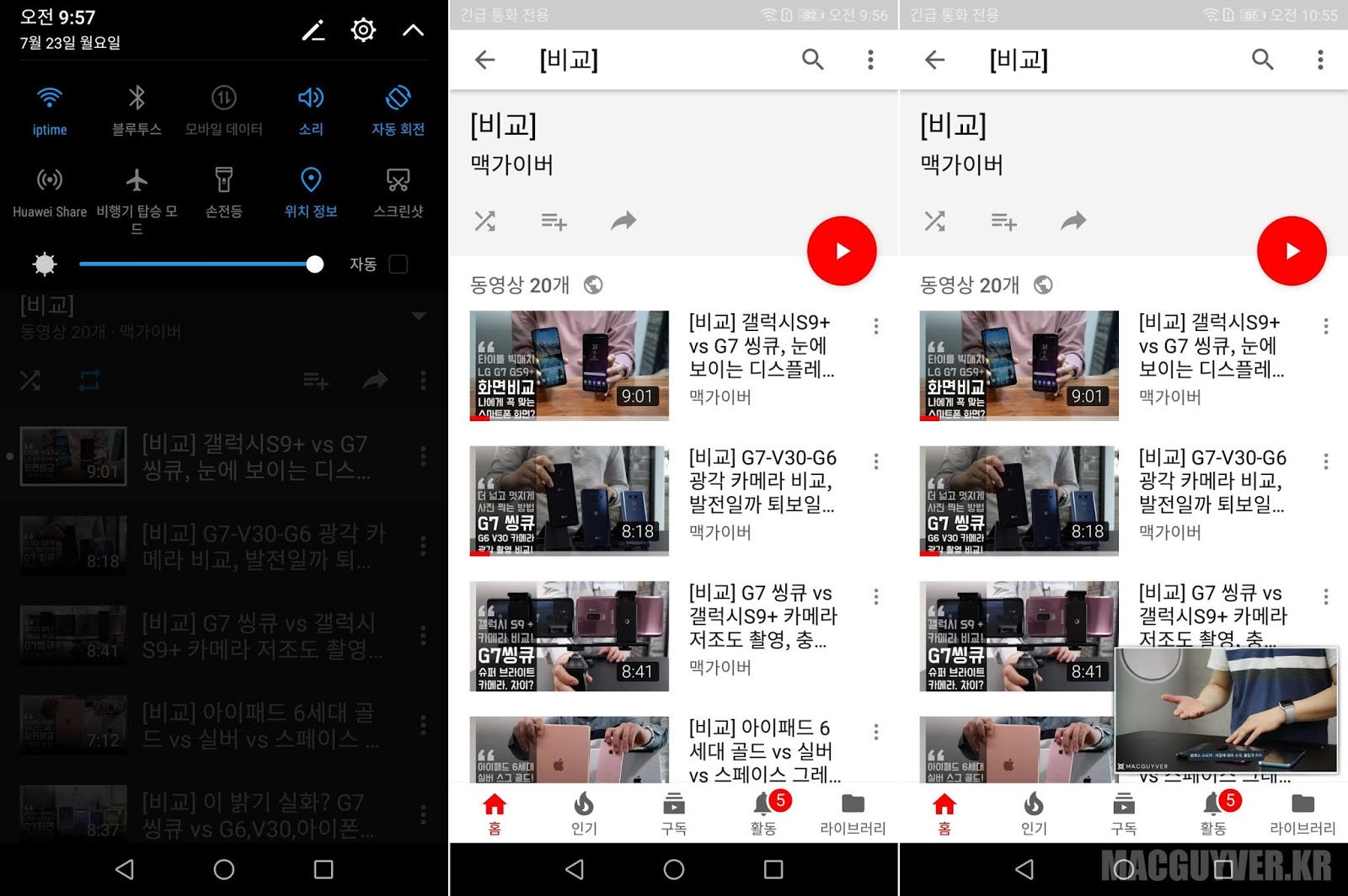Open options for 갤럭시S9+ vs G7 video, right phone
Image resolution: width=1348 pixels, height=896 pixels.
tap(1326, 327)
